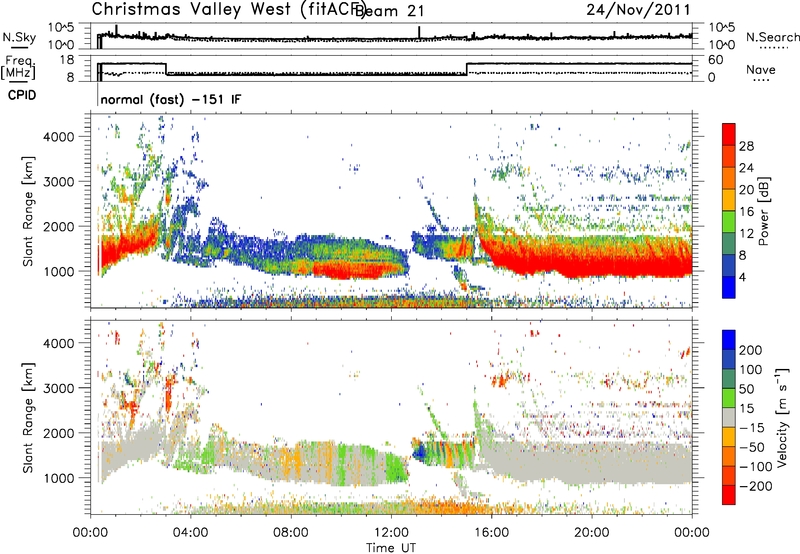
Task: Select the '2000' tick on the velocity panel
Action: [58, 433]
